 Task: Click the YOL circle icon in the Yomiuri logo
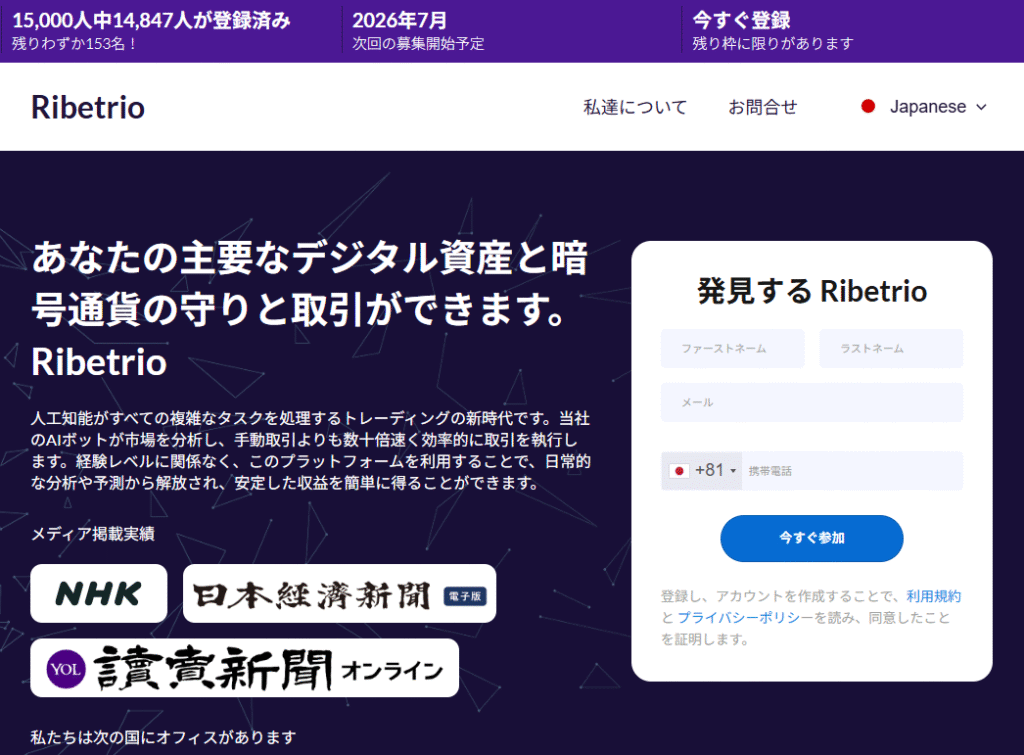65,667
